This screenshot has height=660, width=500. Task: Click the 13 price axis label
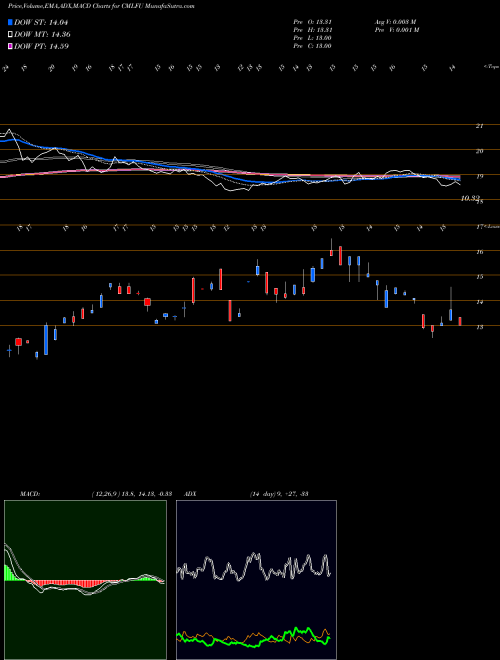coord(479,327)
